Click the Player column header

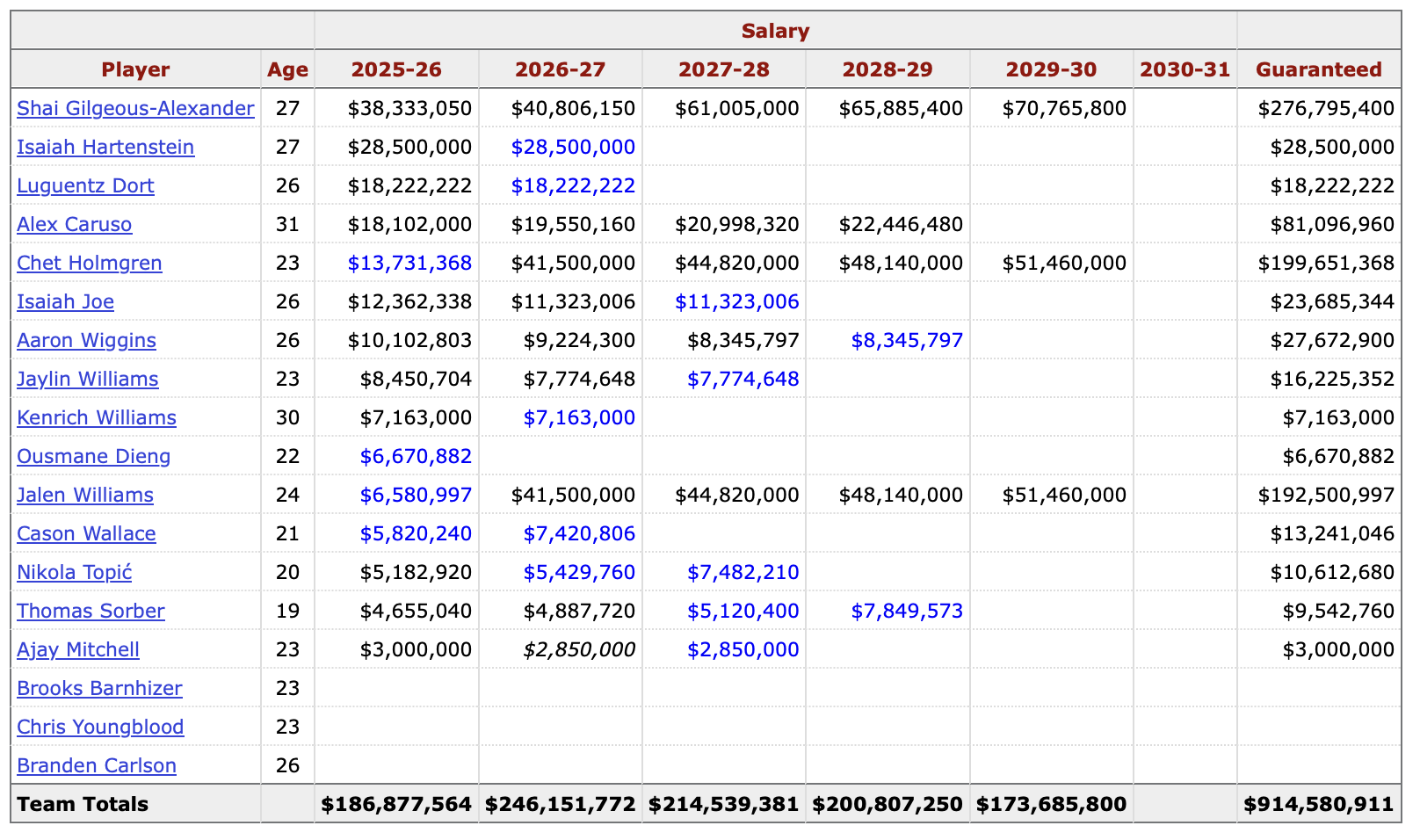(135, 69)
